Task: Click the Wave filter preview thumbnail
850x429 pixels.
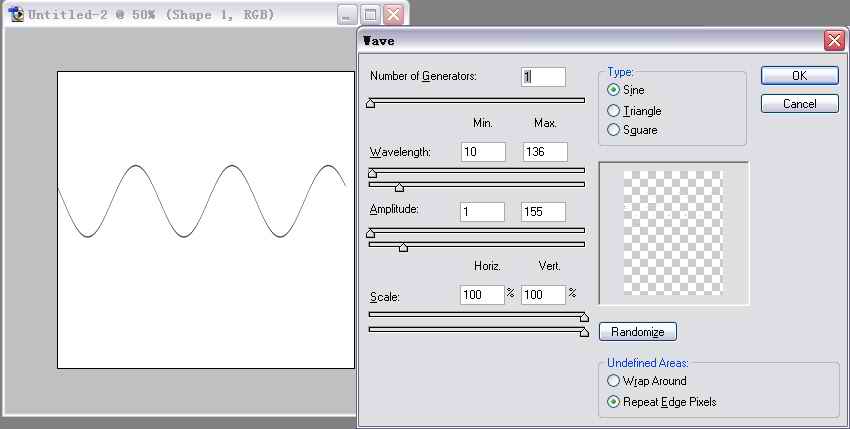Action: click(x=672, y=233)
